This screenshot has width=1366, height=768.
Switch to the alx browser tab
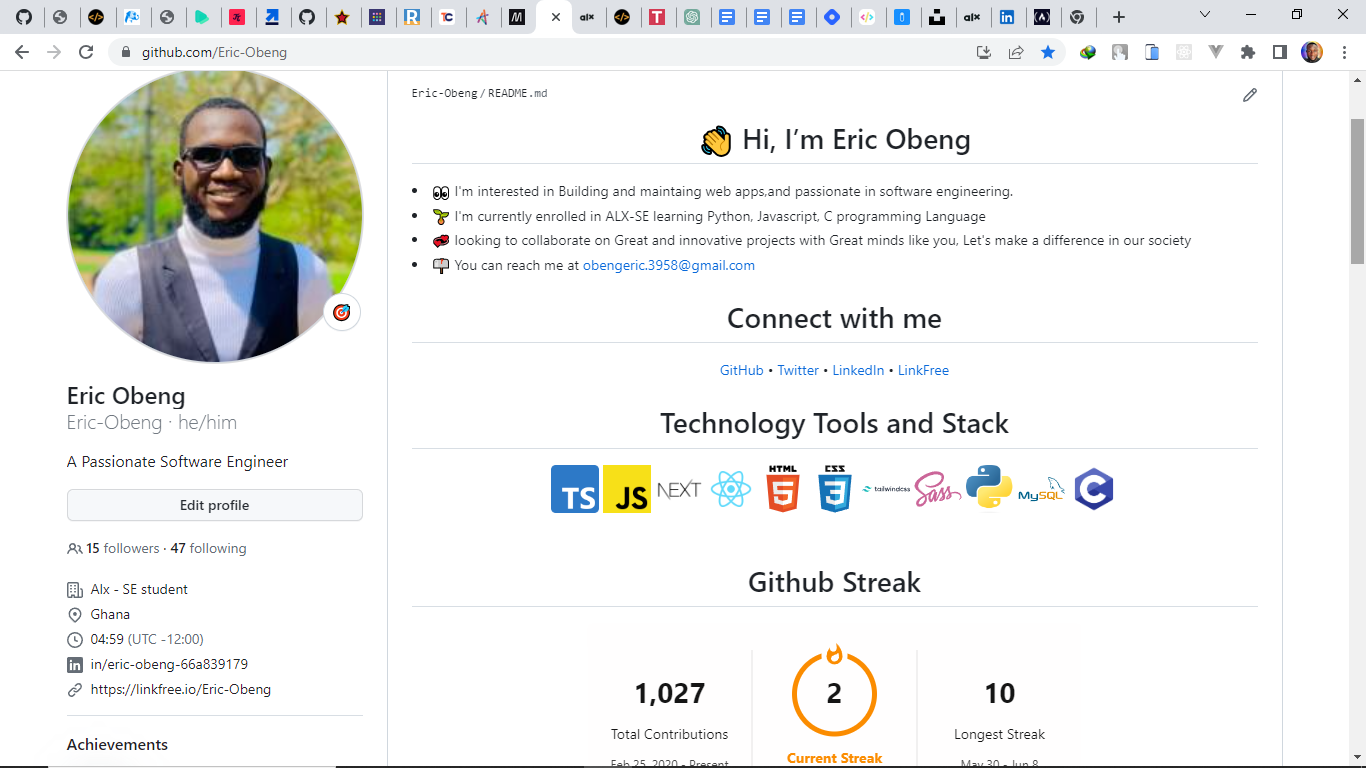coord(589,16)
